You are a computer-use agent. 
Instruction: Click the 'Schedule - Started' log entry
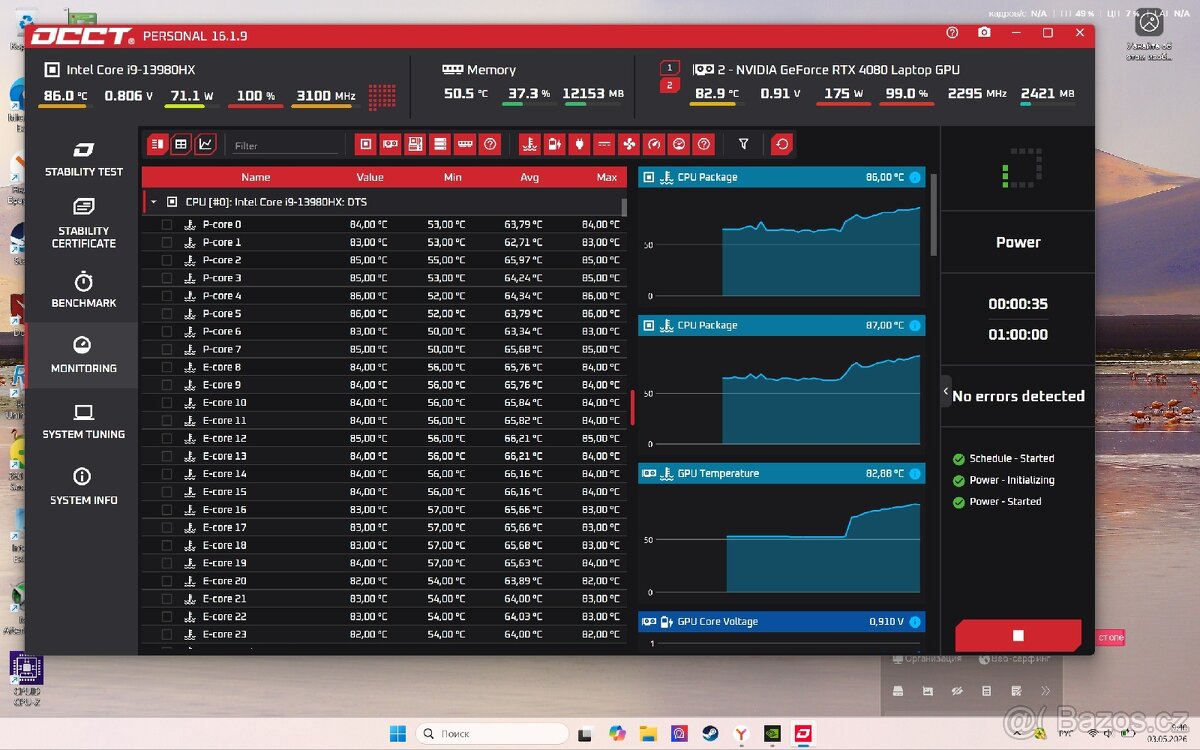[x=1011, y=458]
